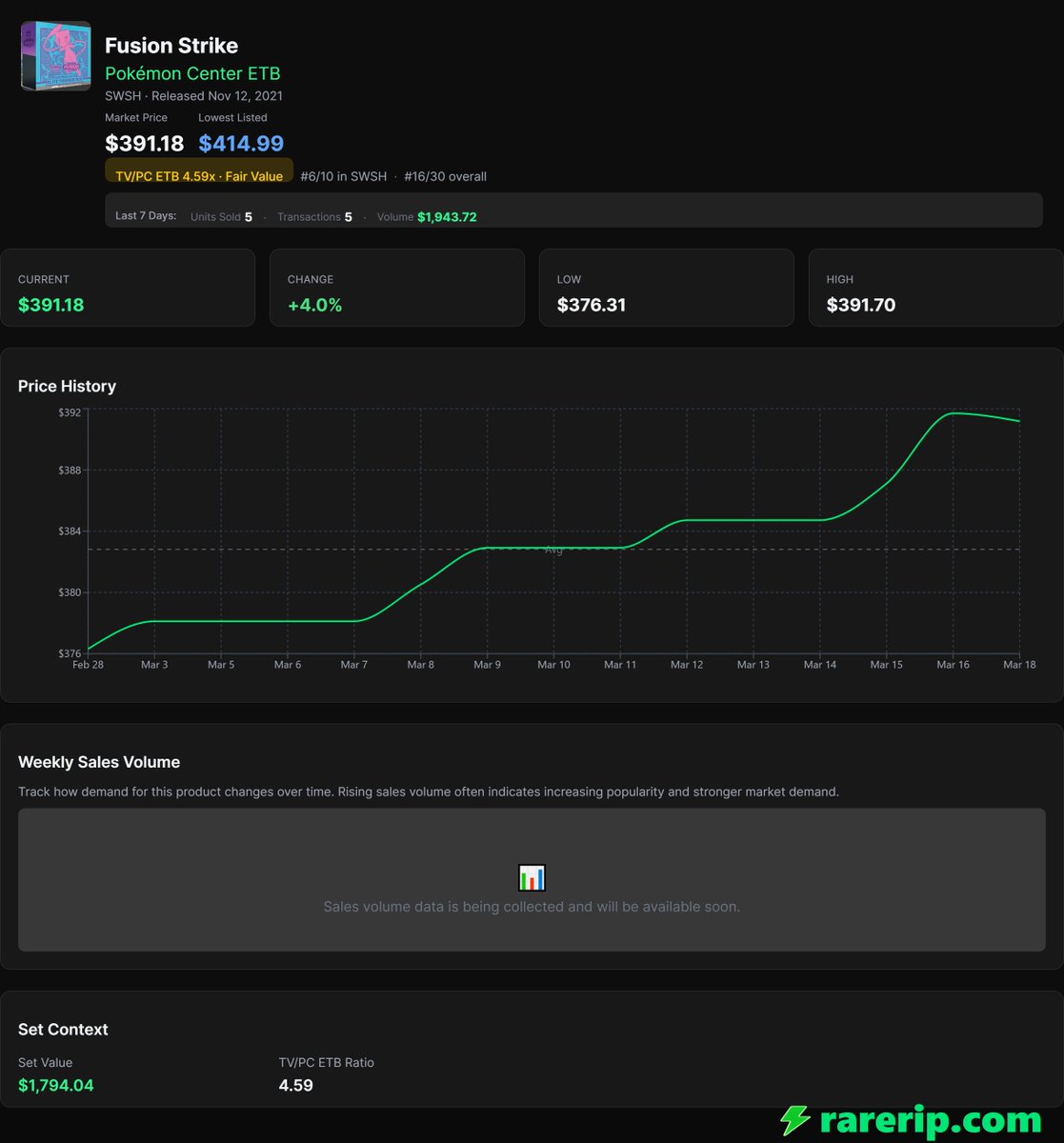This screenshot has height=1143, width=1064.
Task: Select the Mar 6 date on the chart axis
Action: (x=288, y=665)
